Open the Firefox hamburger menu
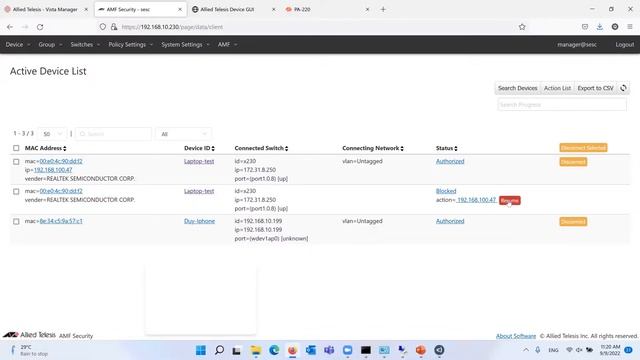 [630, 27]
